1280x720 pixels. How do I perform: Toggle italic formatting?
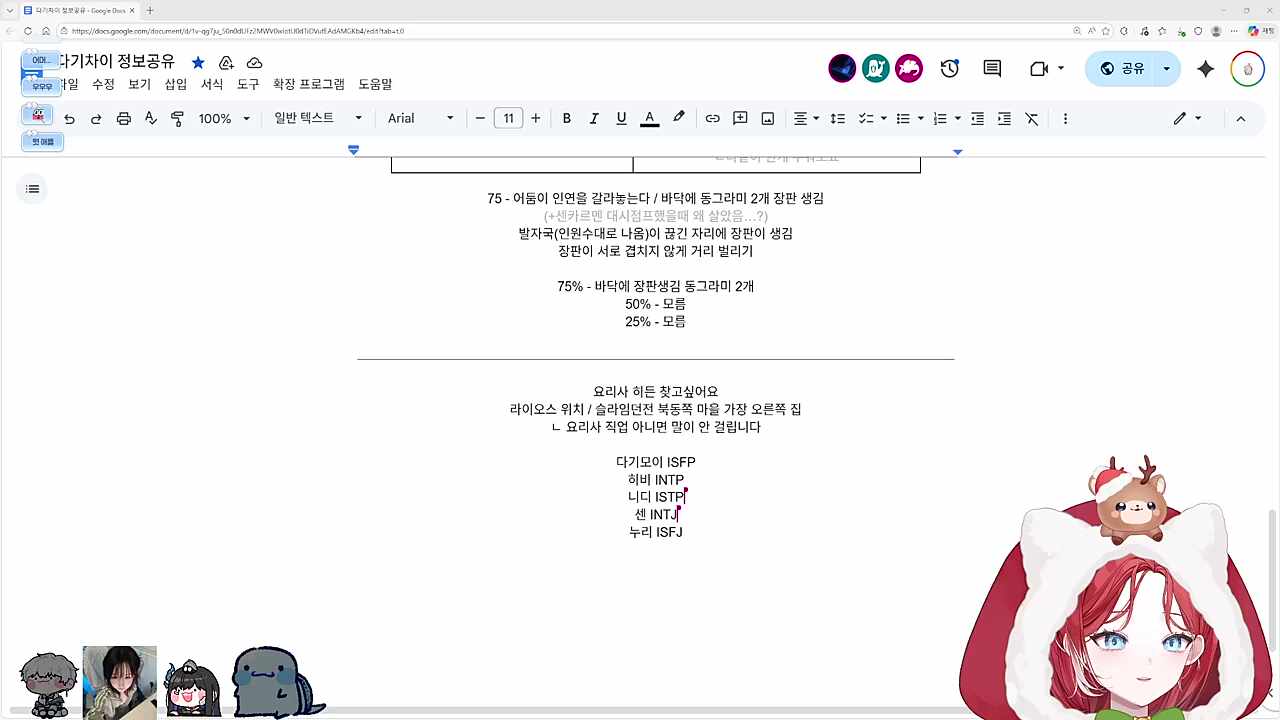click(x=594, y=118)
